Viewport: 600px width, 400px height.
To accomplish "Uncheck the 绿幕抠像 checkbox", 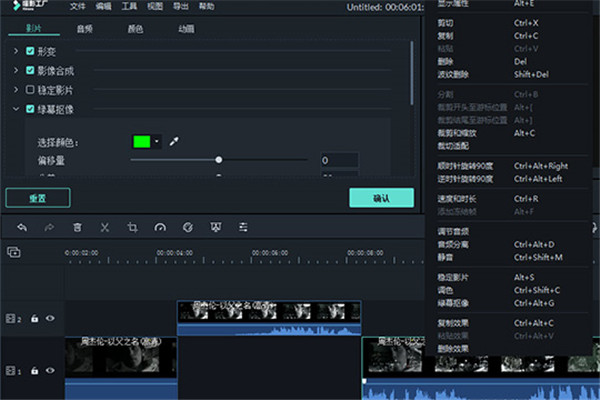I will [30, 108].
